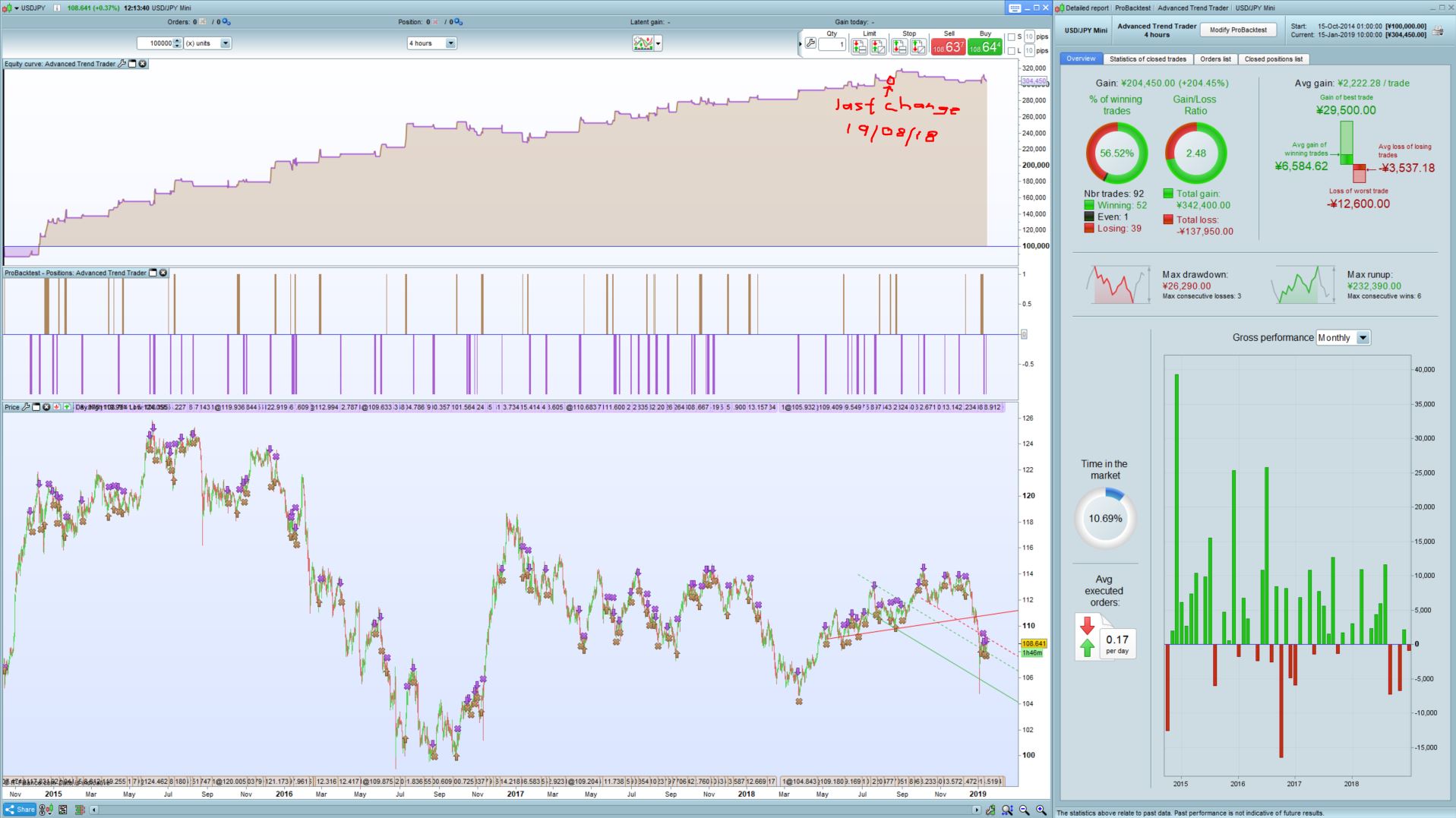Click the S pips value field
Screen dimensions: 1456x818
pyautogui.click(x=1029, y=37)
